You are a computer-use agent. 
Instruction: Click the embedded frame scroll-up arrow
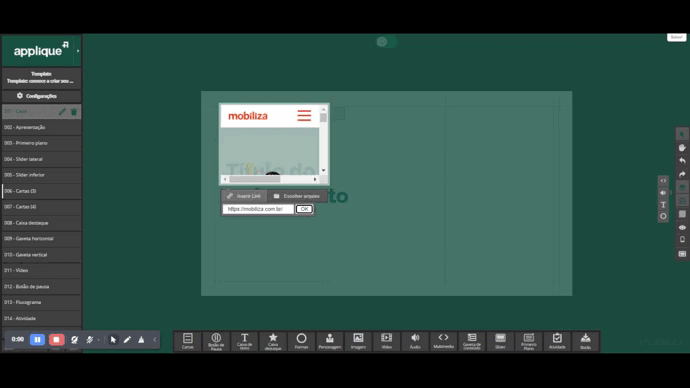pyautogui.click(x=323, y=109)
